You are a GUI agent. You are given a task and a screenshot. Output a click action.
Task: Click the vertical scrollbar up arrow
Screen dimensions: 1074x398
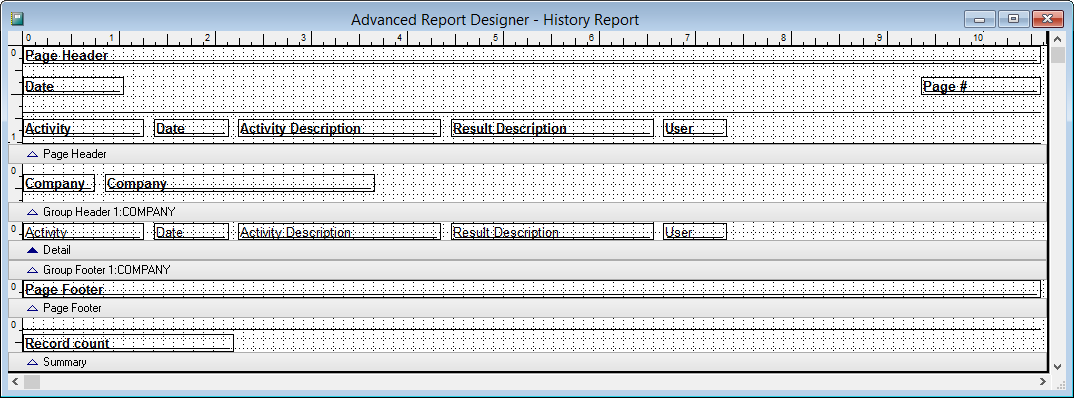pyautogui.click(x=1059, y=39)
